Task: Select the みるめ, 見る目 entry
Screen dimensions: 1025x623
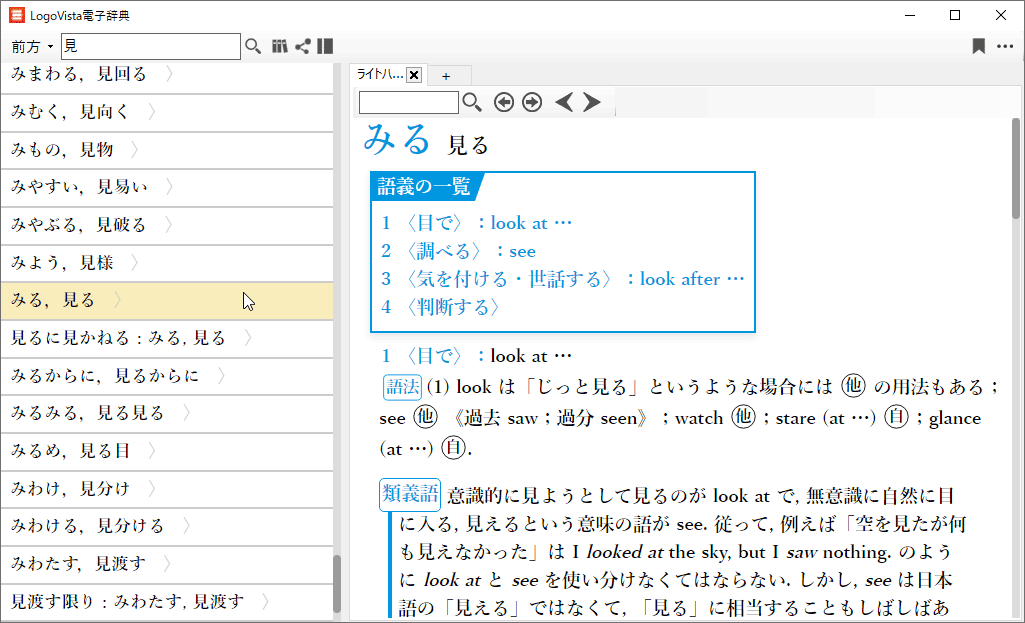Action: click(167, 452)
